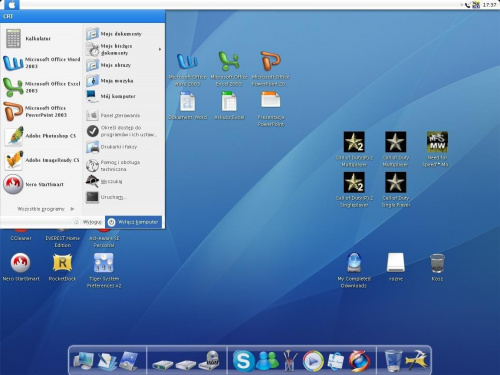Expand Wszystkie programy list
Viewport: 500px width, 375px height.
46,209
